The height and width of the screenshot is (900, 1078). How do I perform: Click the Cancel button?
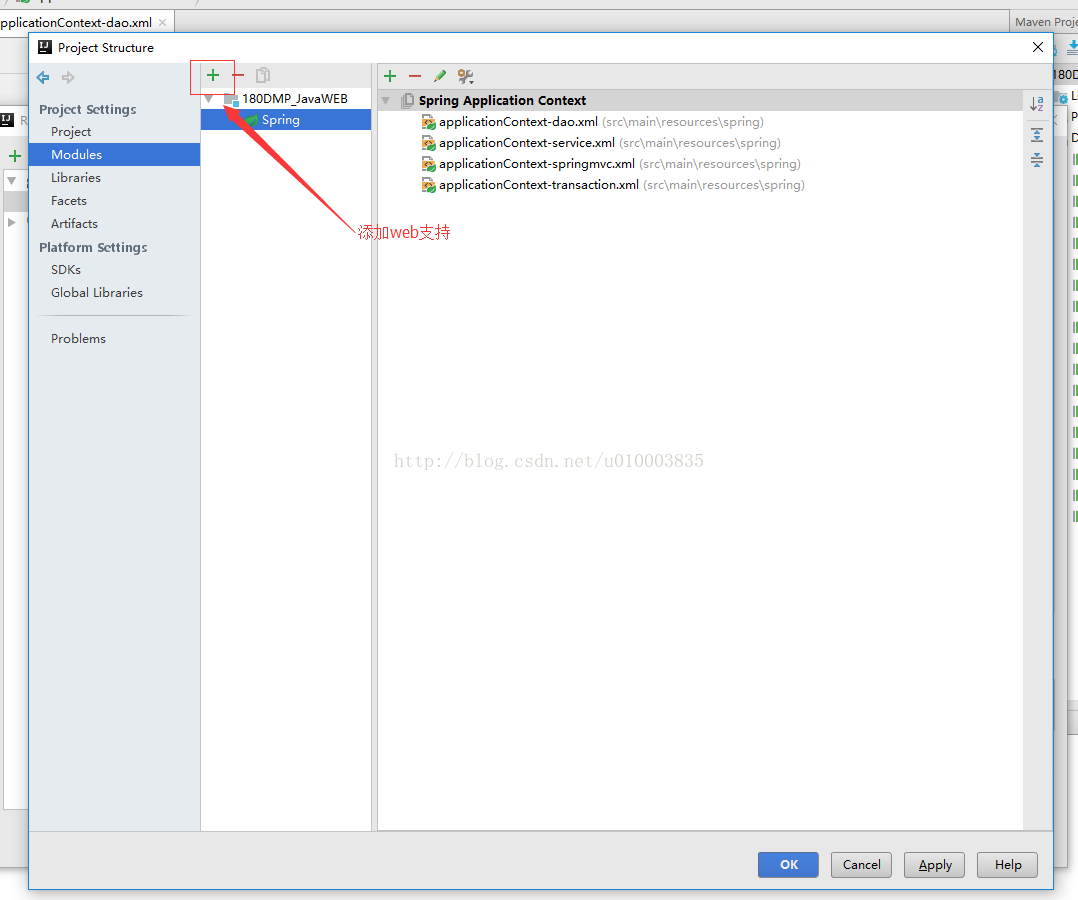click(861, 864)
